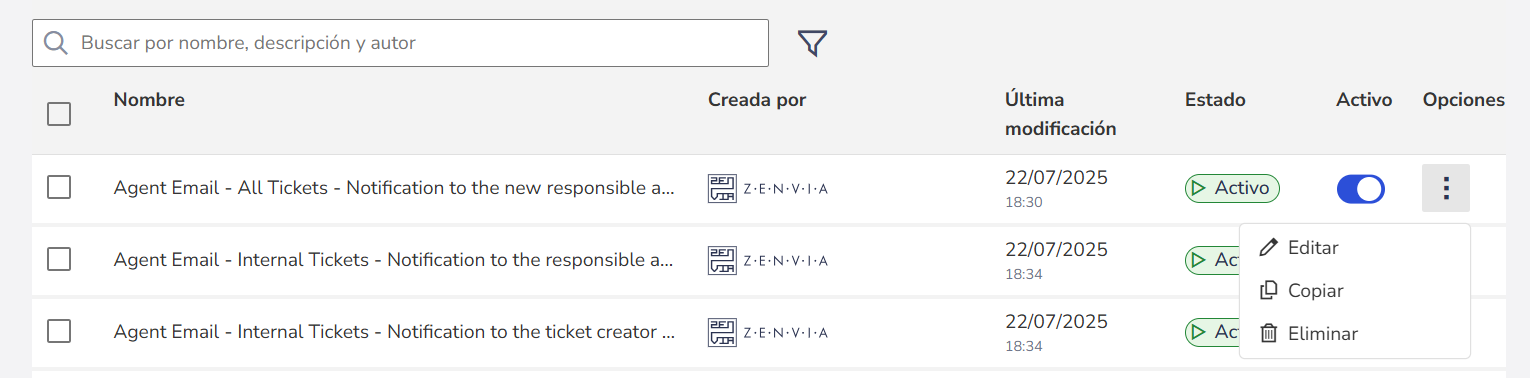The width and height of the screenshot is (1530, 378).
Task: Focus the Buscar por nombre search field
Action: click(400, 43)
